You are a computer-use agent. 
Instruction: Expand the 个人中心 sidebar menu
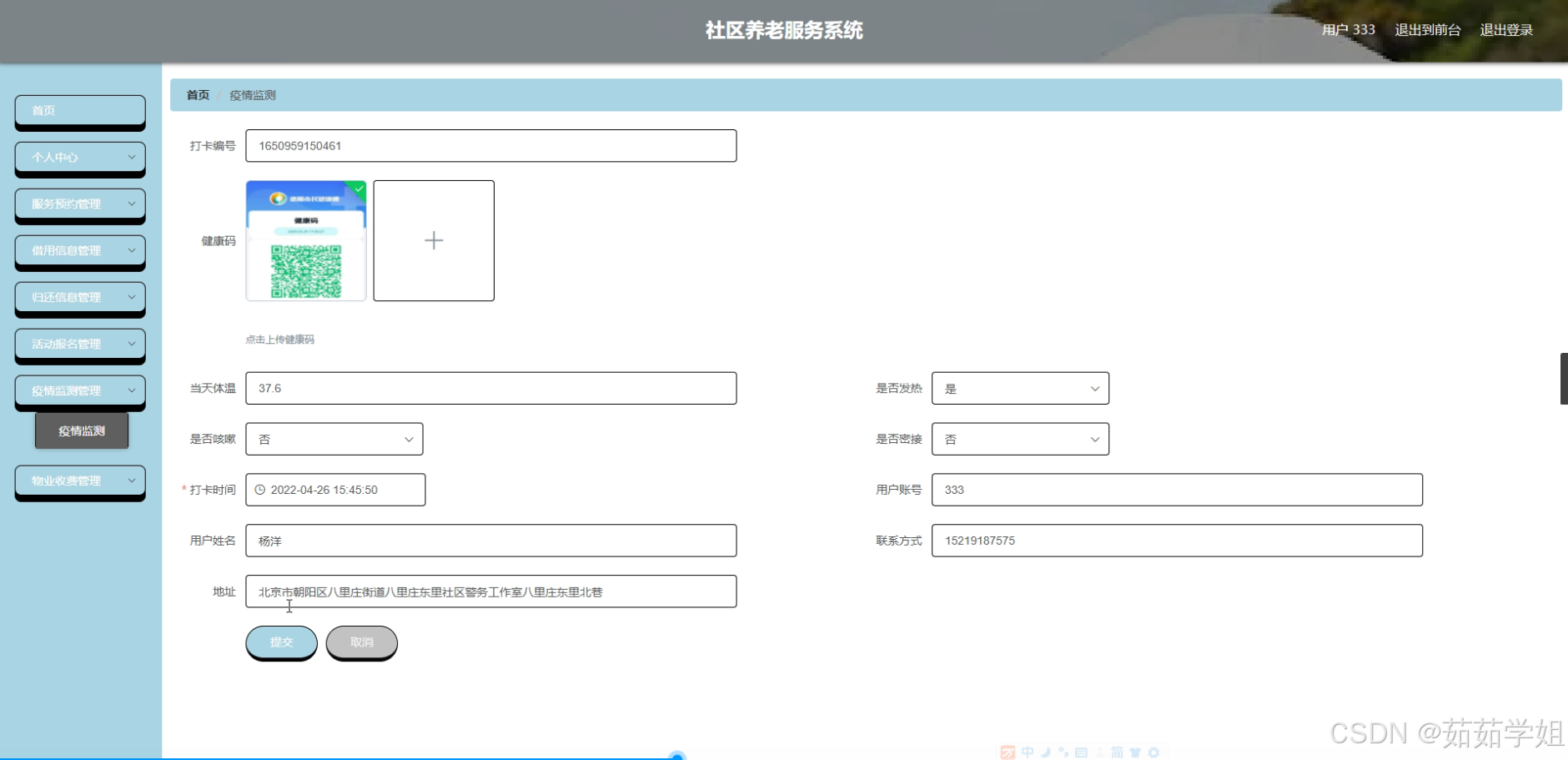(x=80, y=158)
